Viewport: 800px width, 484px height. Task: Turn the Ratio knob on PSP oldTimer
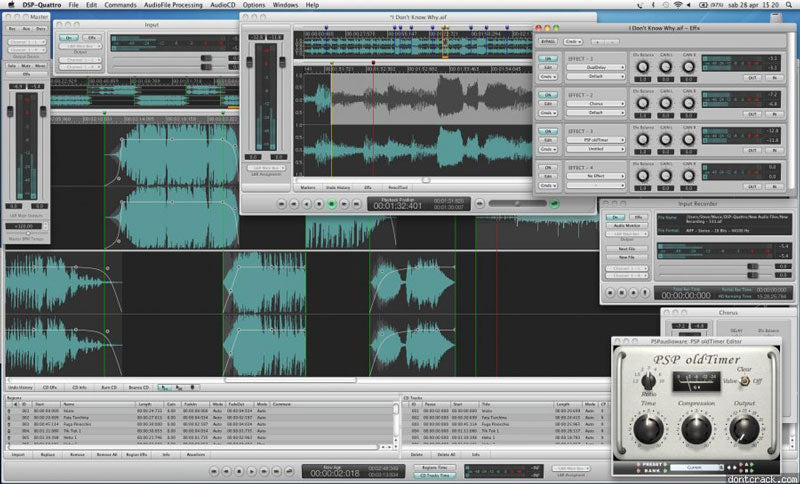click(x=648, y=380)
